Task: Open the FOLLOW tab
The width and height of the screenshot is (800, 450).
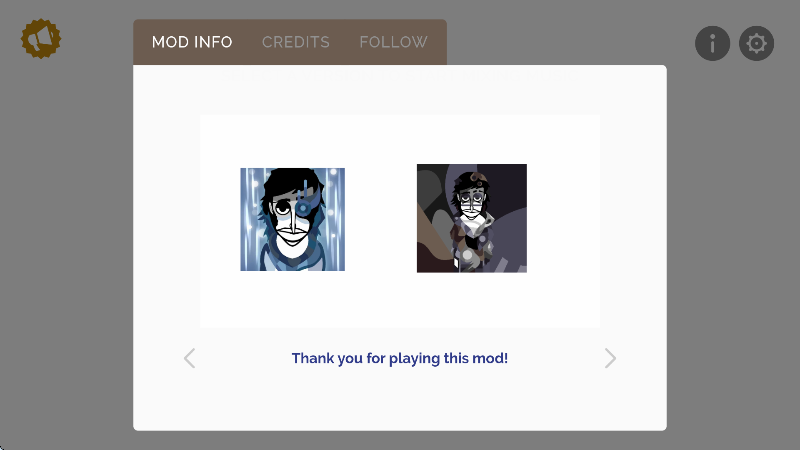Action: point(393,42)
